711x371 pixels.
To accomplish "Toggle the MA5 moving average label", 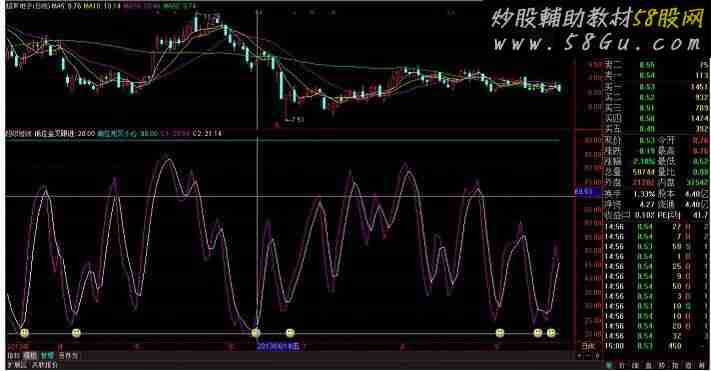I will [66, 7].
